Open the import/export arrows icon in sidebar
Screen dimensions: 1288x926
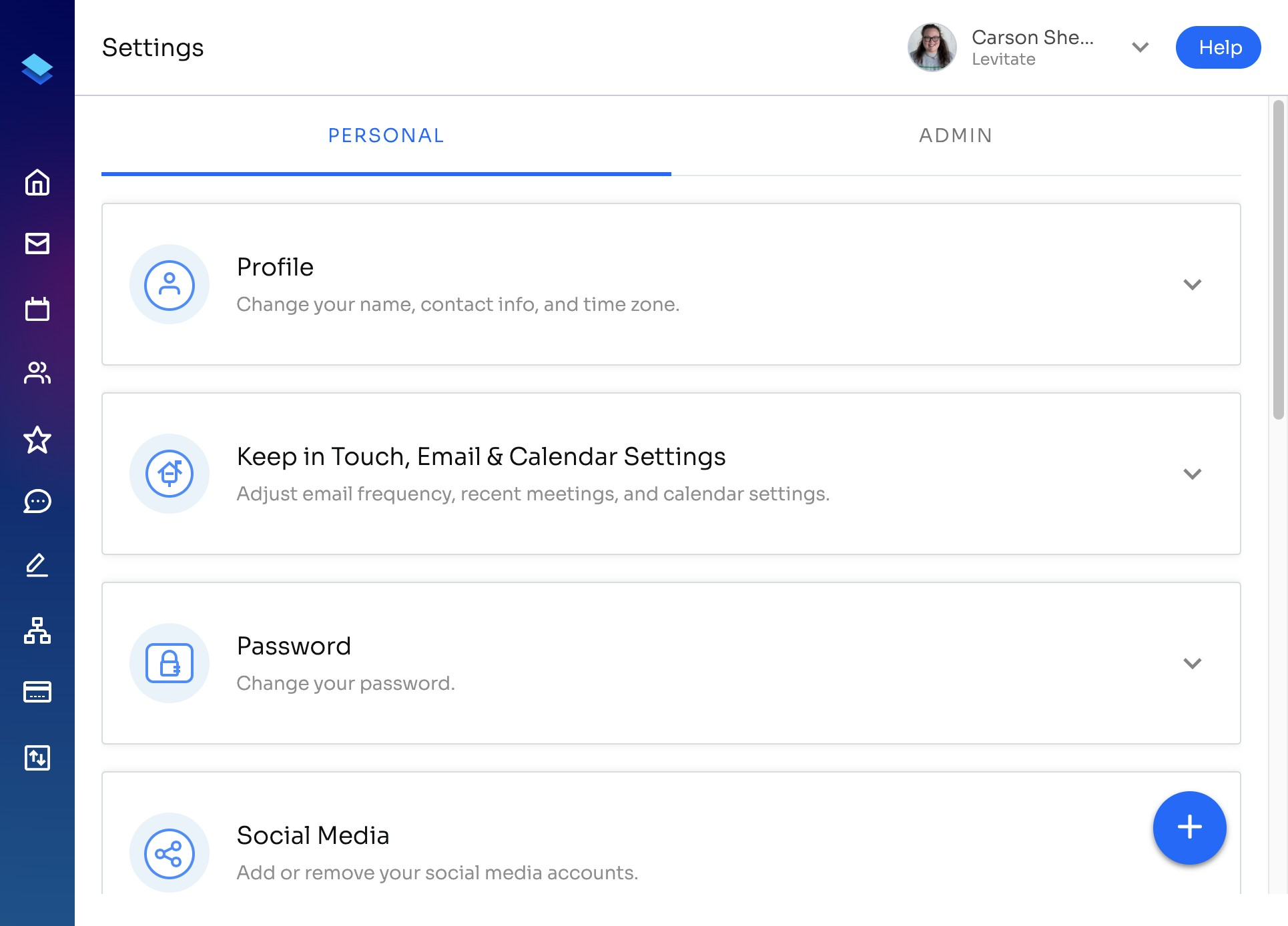click(x=37, y=758)
